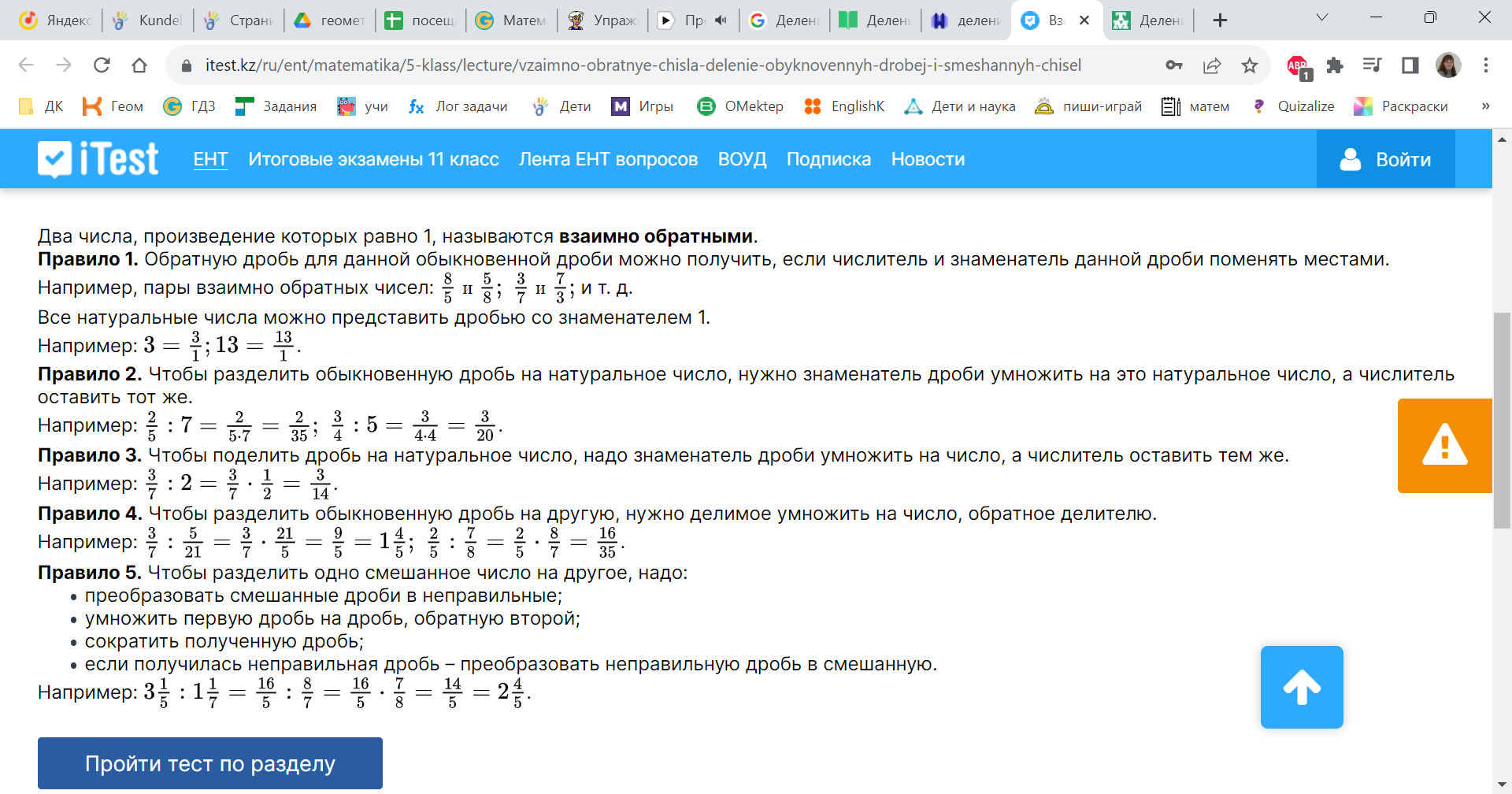
Task: Open the Quizalize bookmark
Action: [1291, 106]
